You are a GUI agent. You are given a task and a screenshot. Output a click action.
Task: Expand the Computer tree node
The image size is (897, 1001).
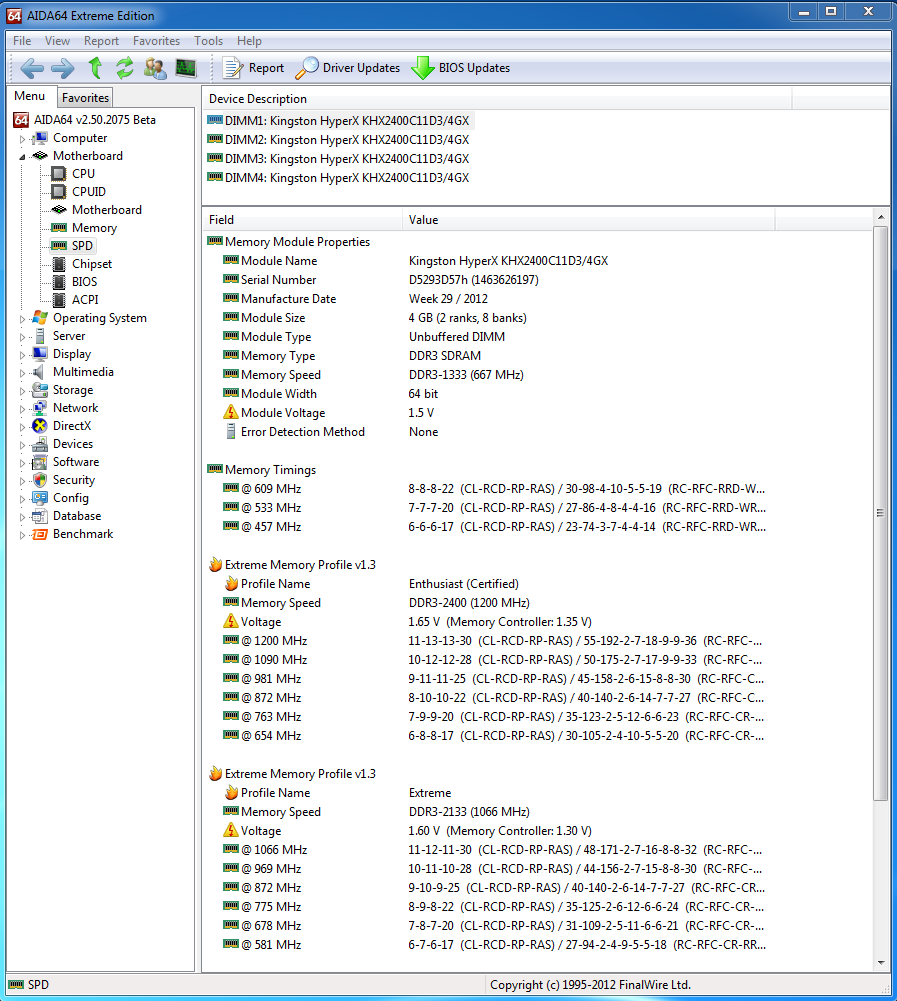[22, 139]
